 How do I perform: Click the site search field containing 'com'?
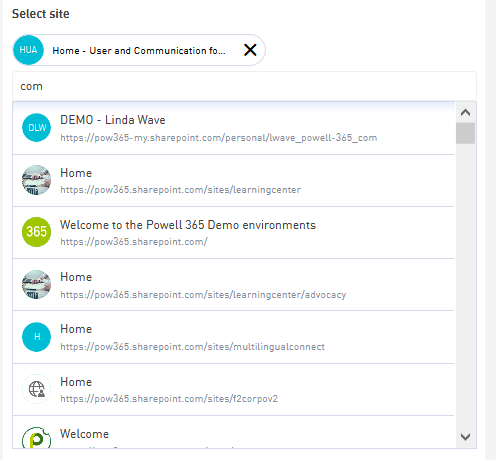pyautogui.click(x=244, y=86)
